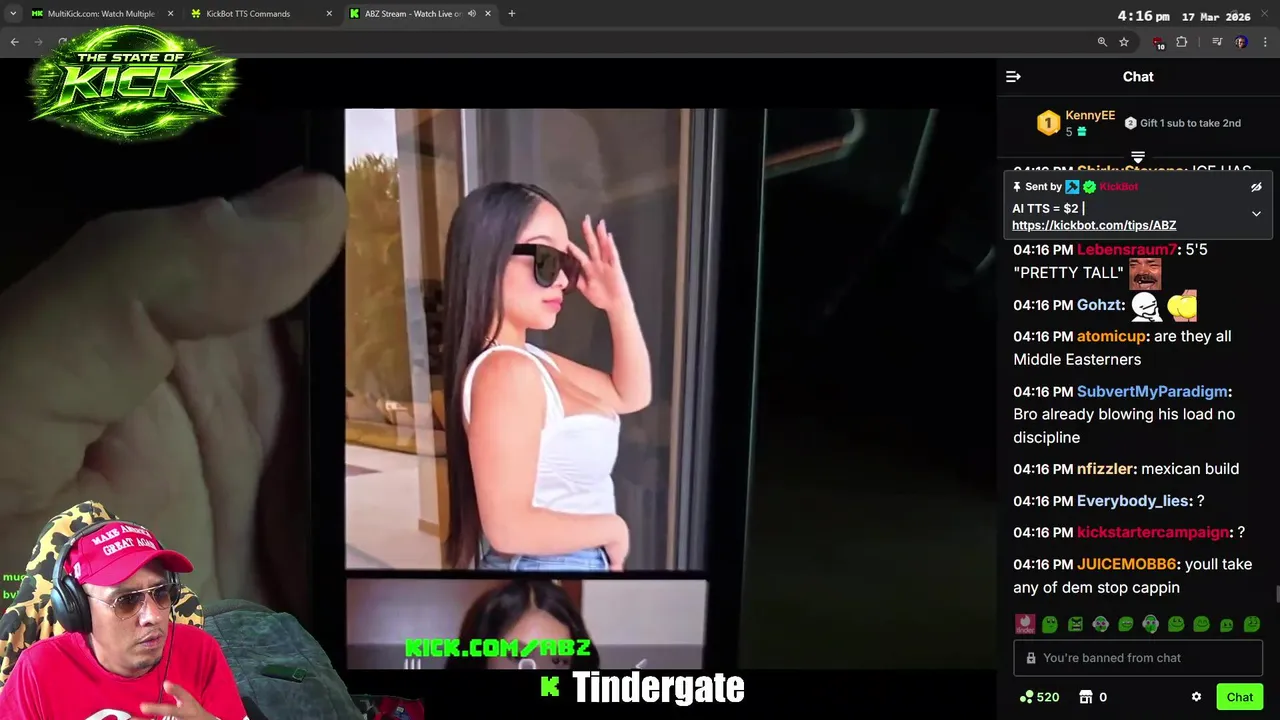Open the red extension with 10 badge
Screen dimensions: 1280x720
[1158, 43]
